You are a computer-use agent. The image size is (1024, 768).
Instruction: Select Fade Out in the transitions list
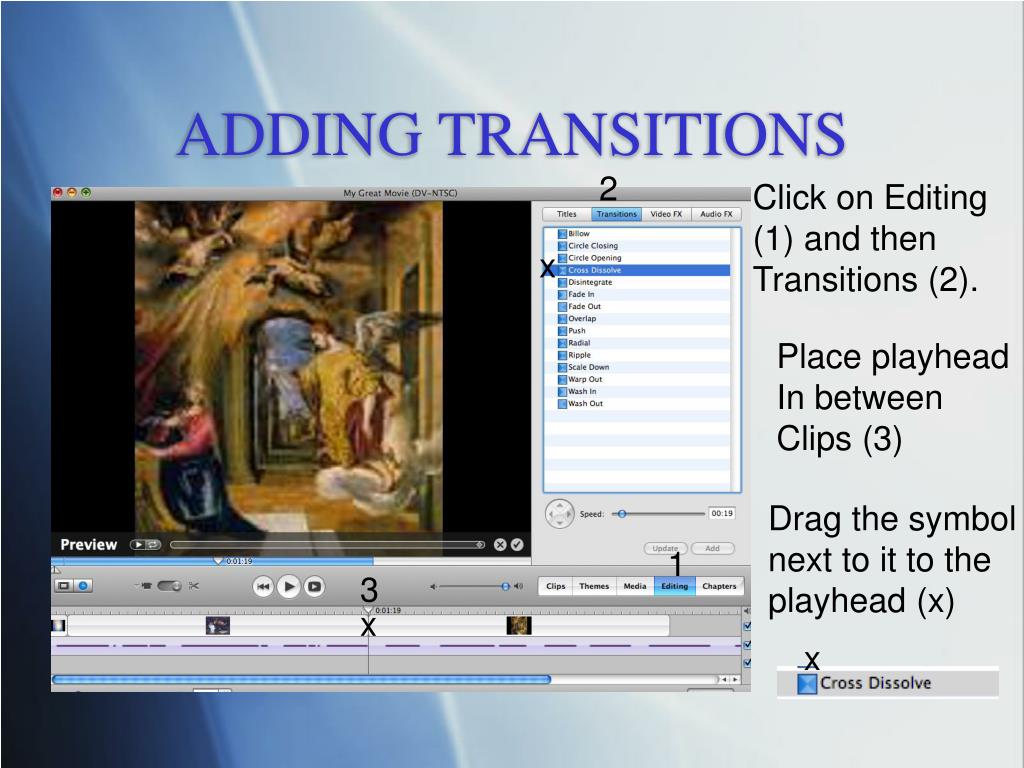584,307
